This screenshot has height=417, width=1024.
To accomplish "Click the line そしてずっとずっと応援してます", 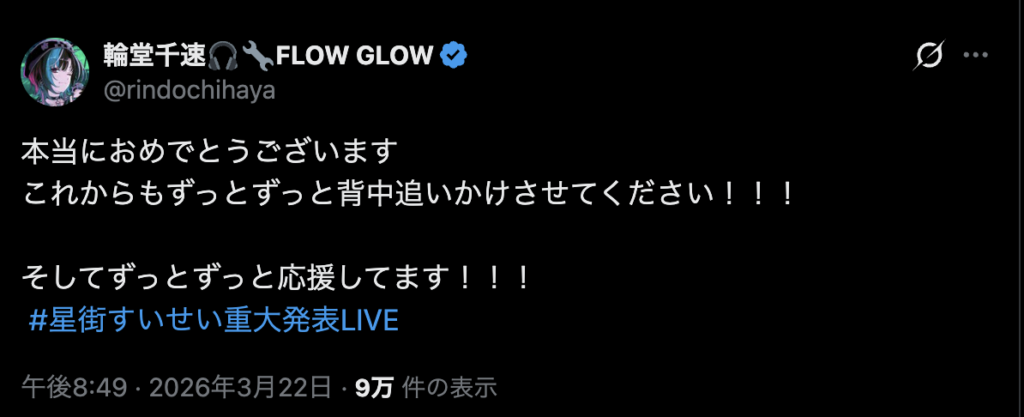I will [x=276, y=279].
